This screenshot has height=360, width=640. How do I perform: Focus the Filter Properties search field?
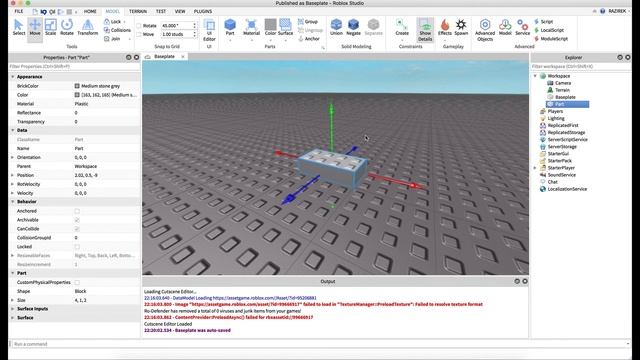click(x=74, y=66)
